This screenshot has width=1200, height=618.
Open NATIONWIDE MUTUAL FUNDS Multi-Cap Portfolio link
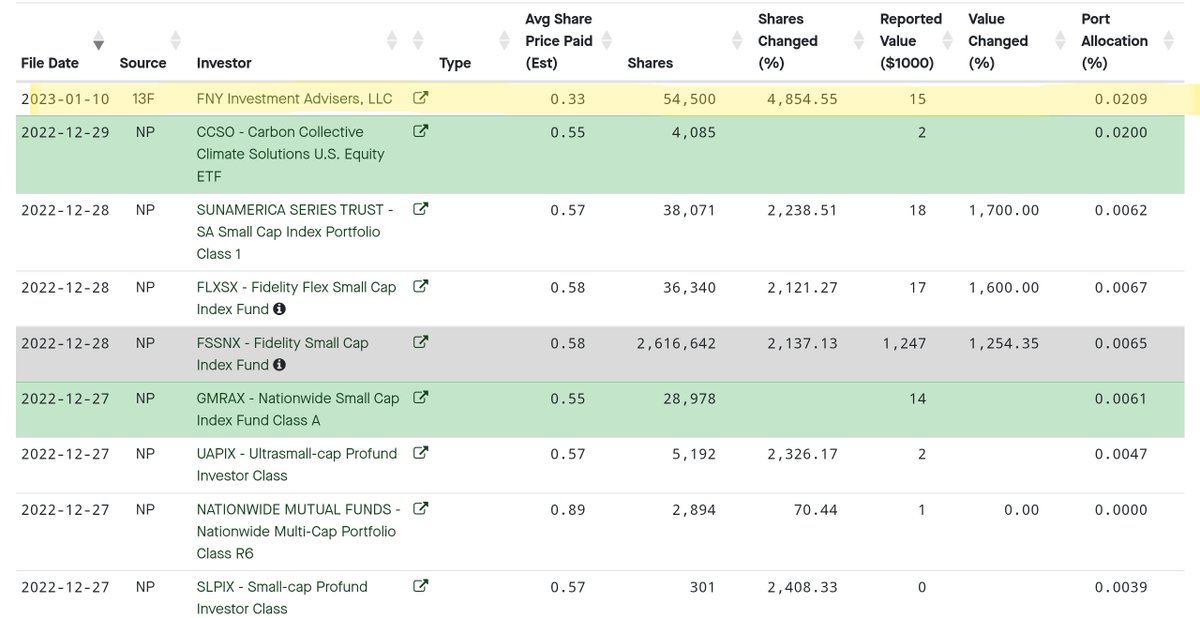299,531
